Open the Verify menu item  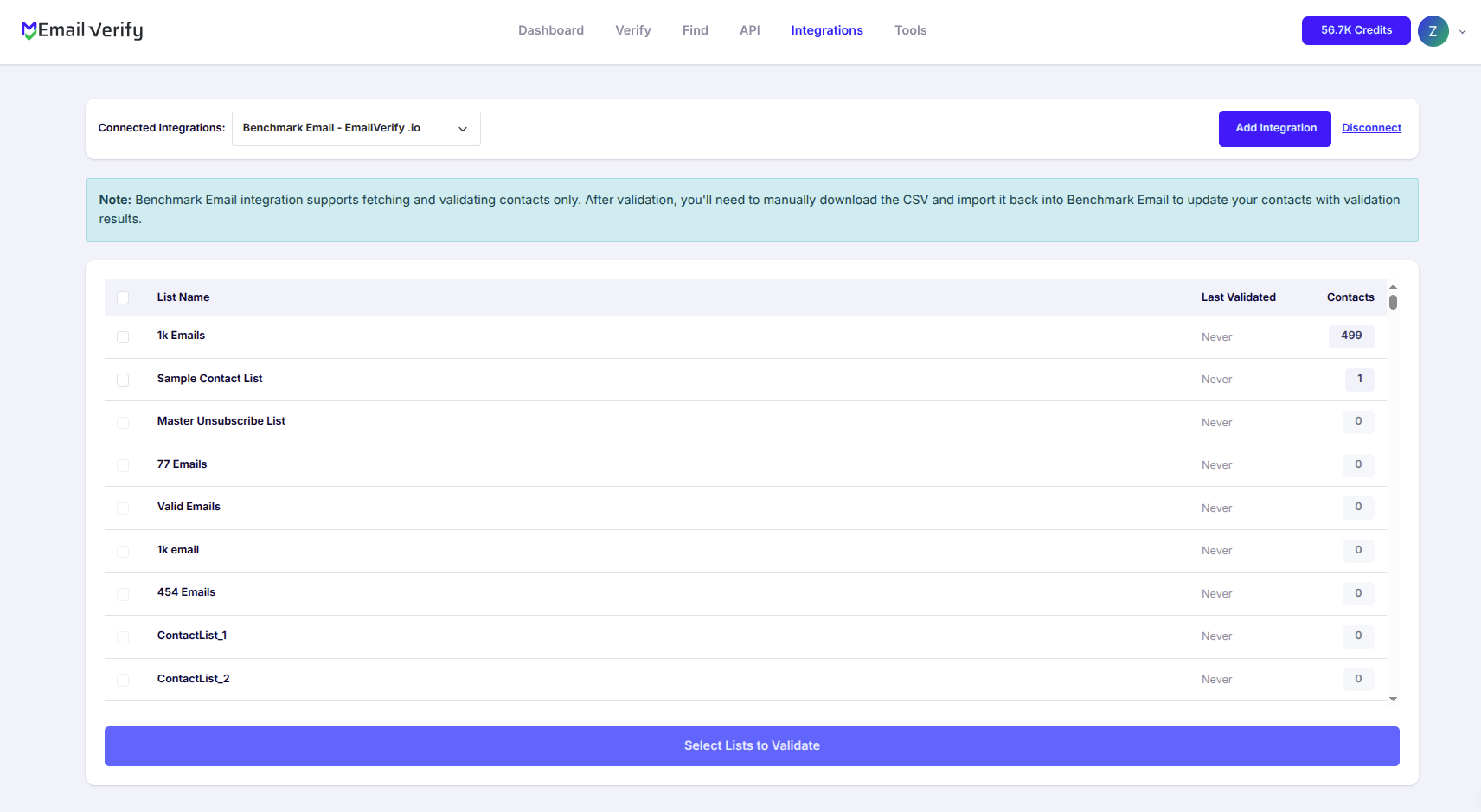pos(633,30)
